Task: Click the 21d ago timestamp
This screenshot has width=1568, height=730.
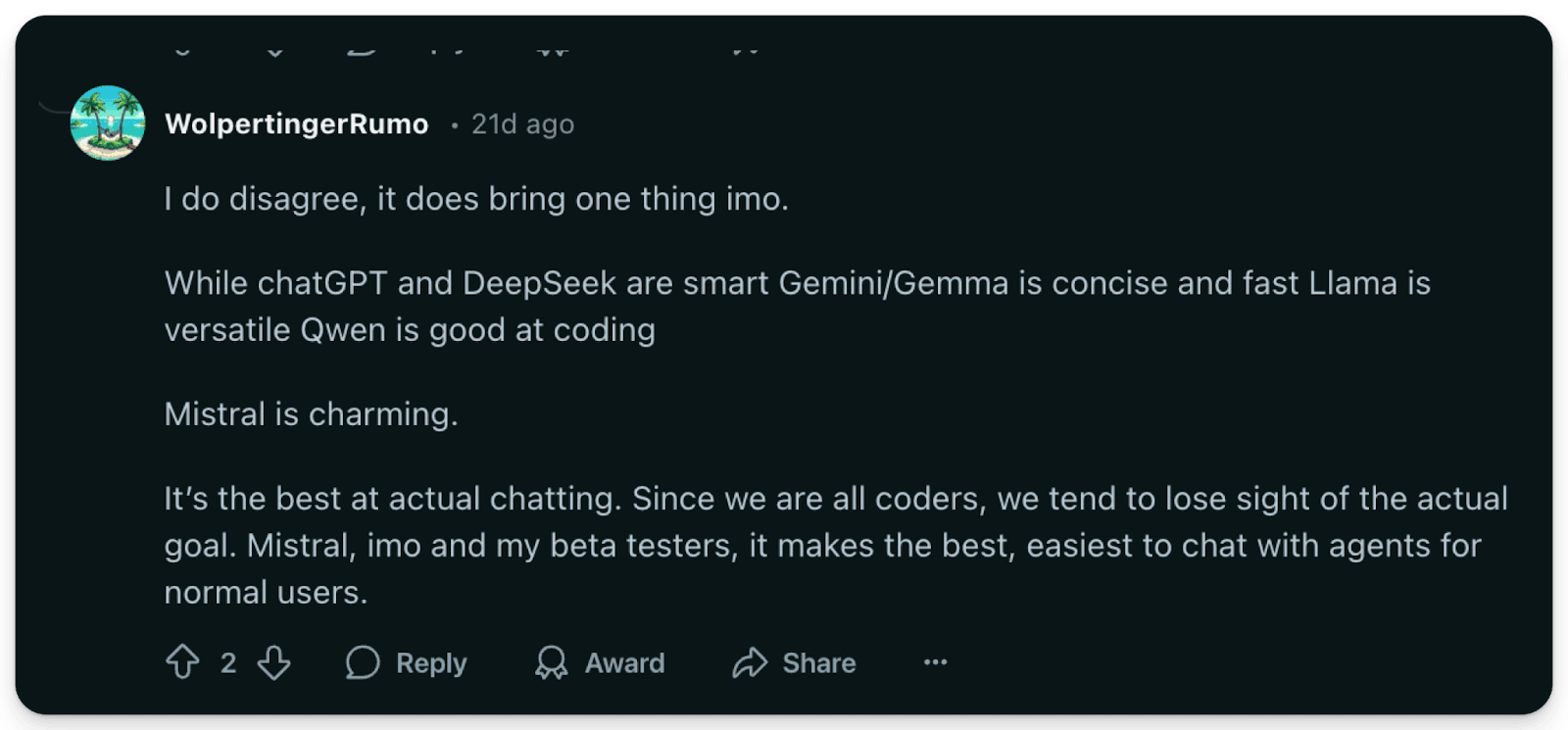Action: (x=522, y=123)
